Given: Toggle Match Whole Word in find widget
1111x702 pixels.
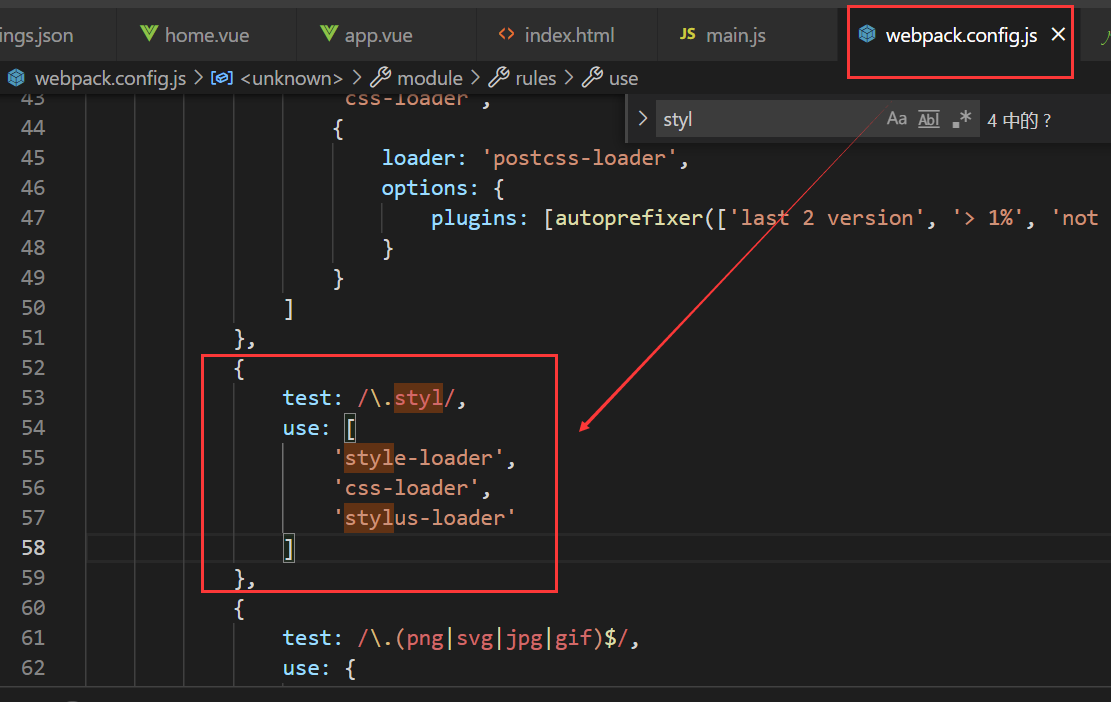Looking at the screenshot, I should [929, 119].
